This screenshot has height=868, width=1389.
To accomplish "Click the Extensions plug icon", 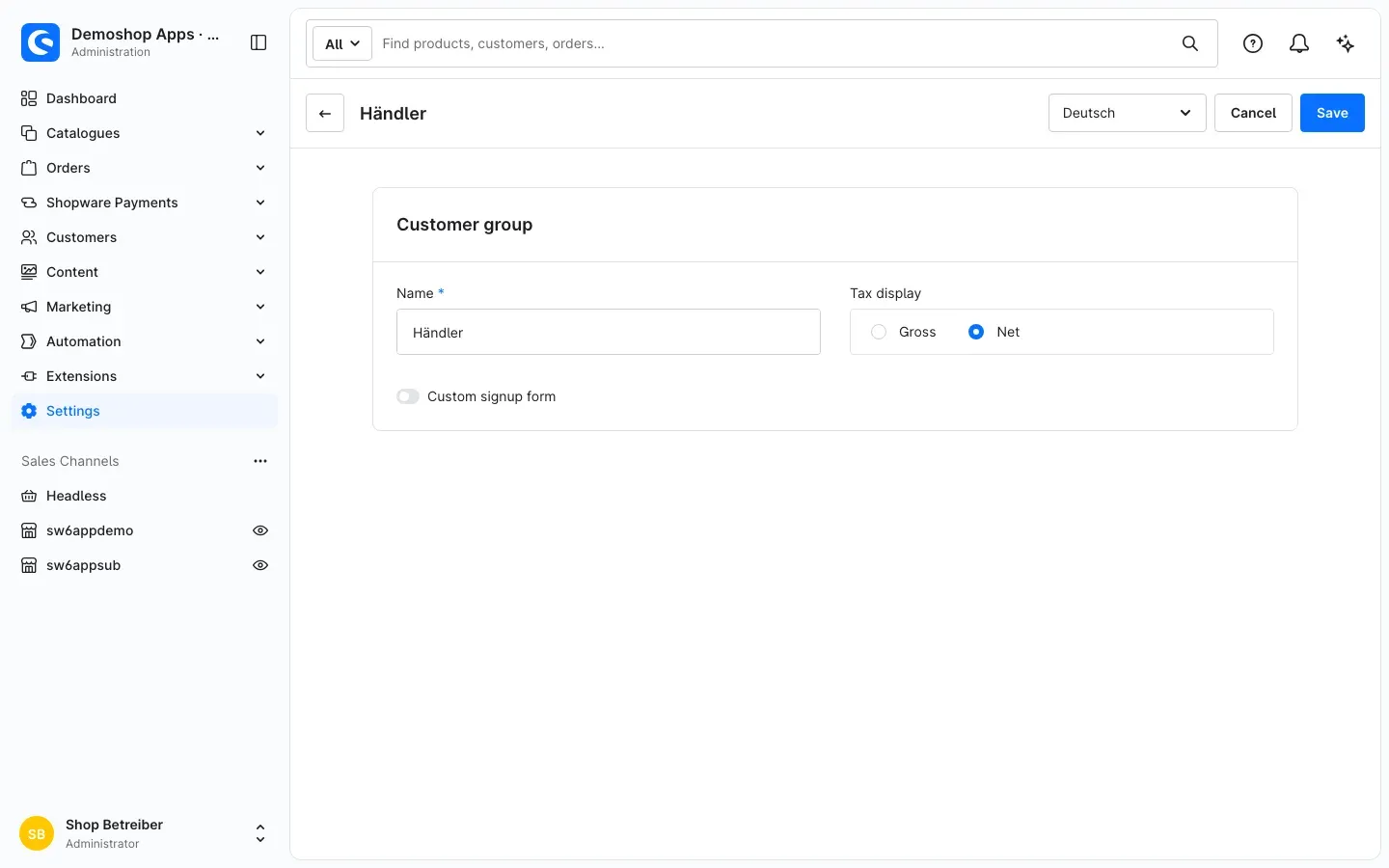I will 29,376.
